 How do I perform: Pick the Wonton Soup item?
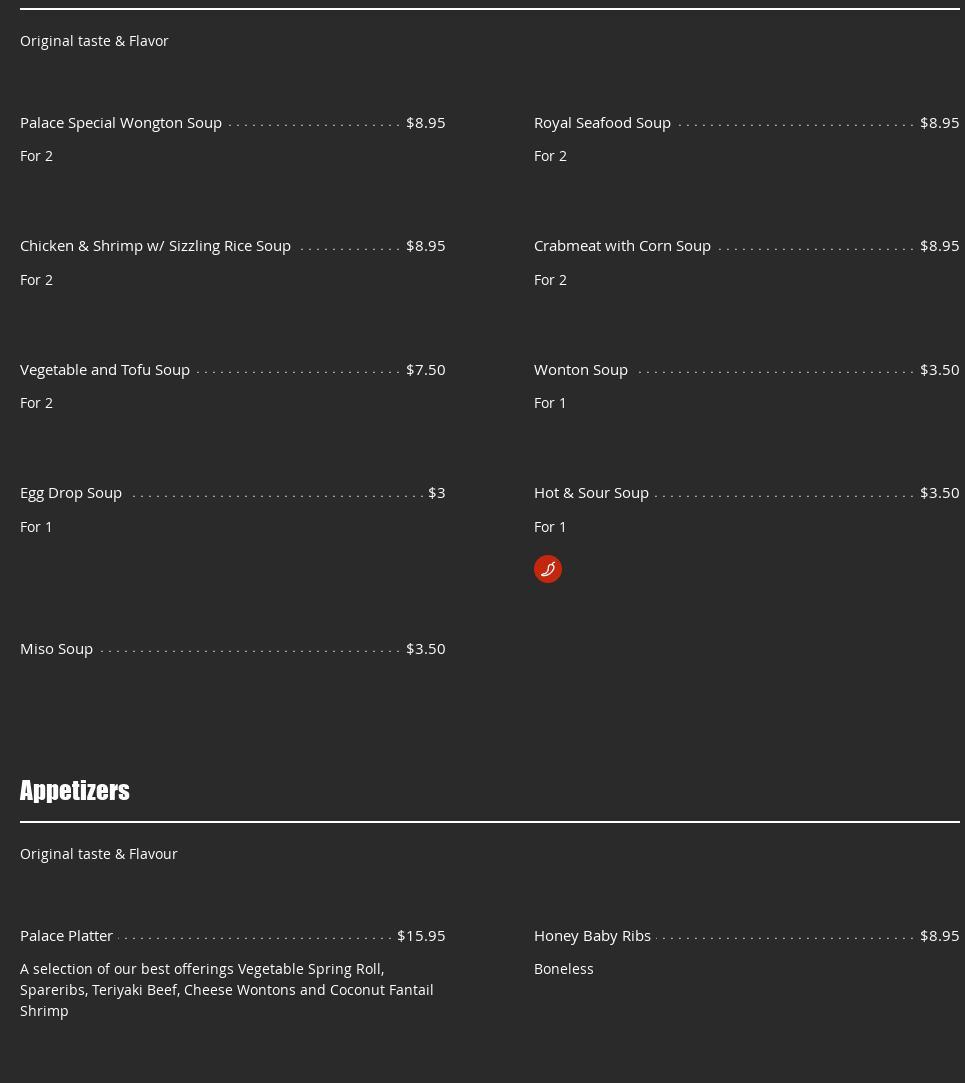(581, 370)
